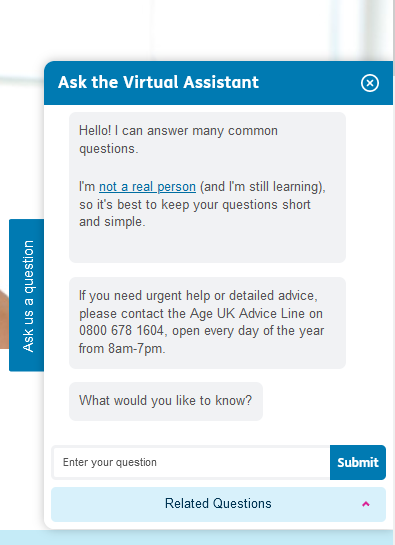Click the Submit button
This screenshot has height=545, width=395.
coord(358,462)
